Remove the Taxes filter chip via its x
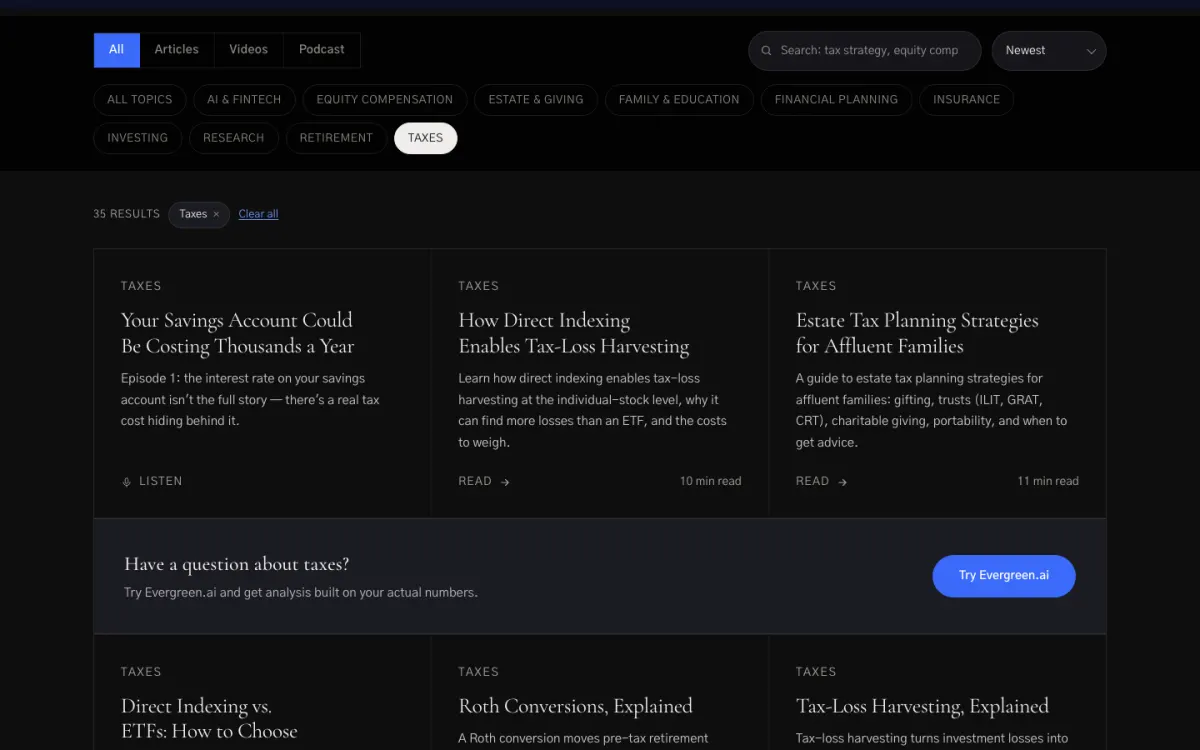Viewport: 1200px width, 750px height. 216,214
